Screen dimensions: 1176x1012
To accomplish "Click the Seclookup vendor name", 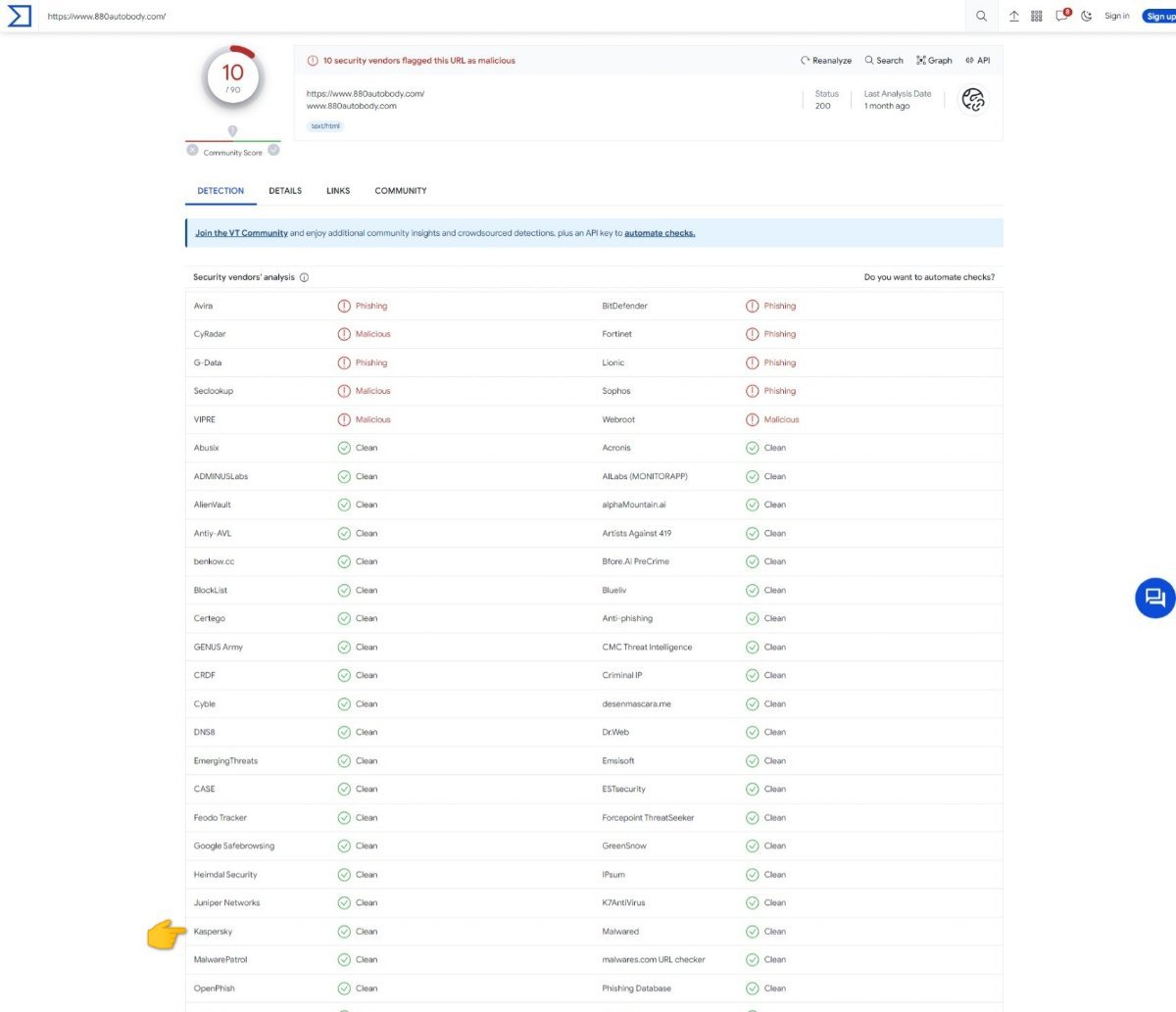I will tap(214, 391).
